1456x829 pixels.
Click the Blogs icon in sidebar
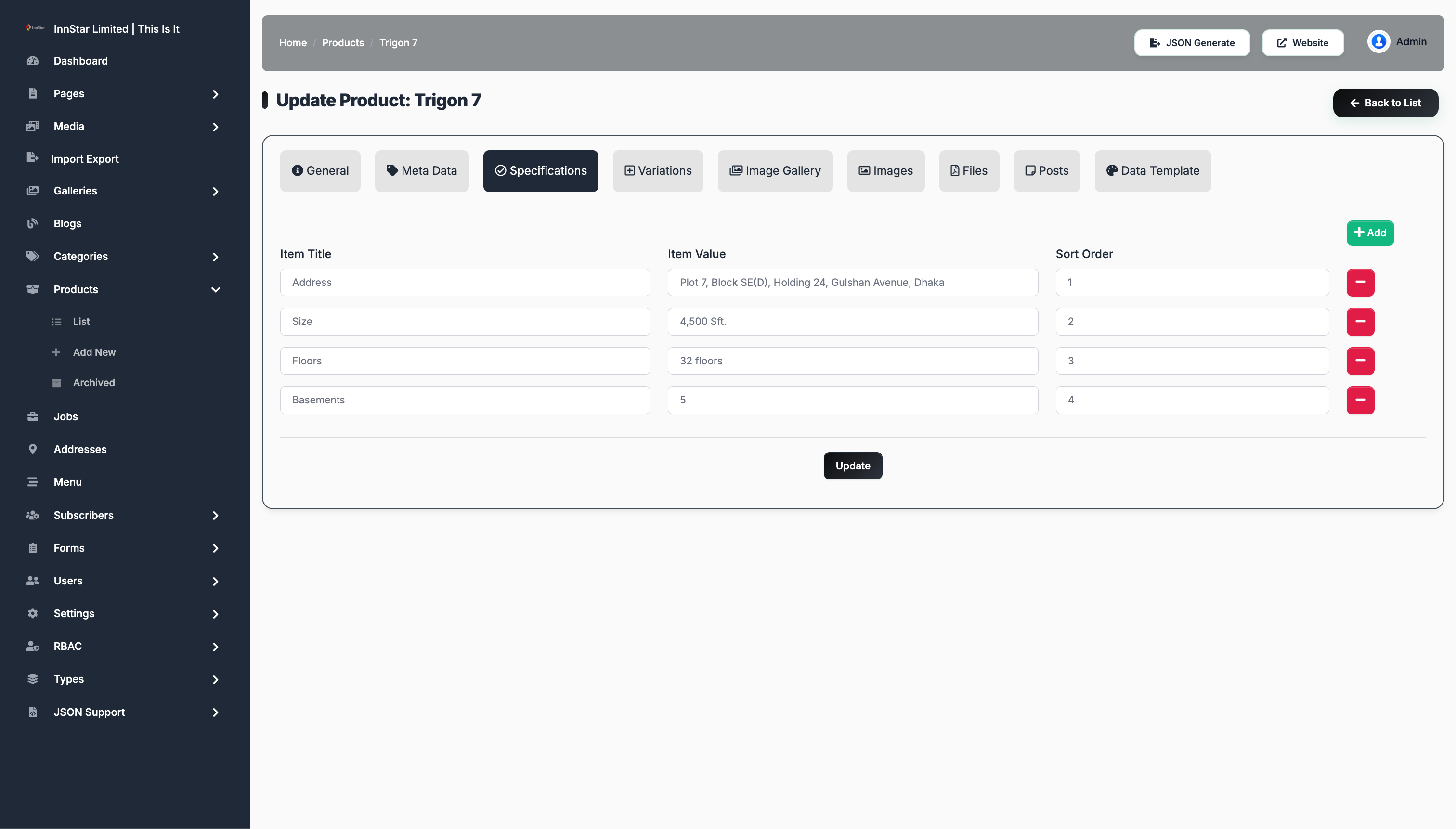32,224
